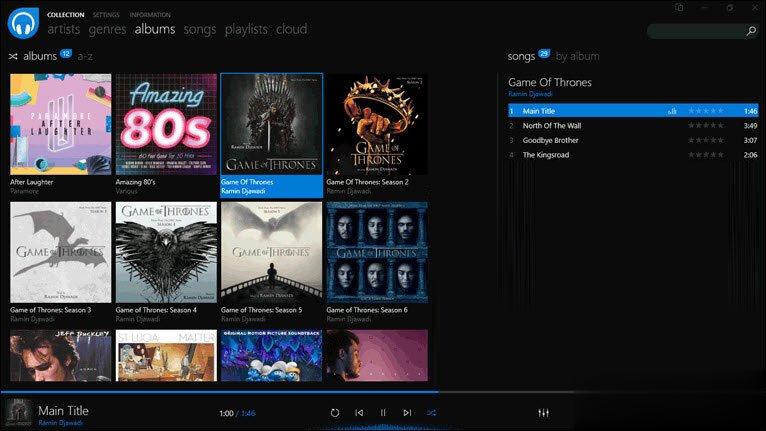Click the songs heading in right panel

click(521, 57)
